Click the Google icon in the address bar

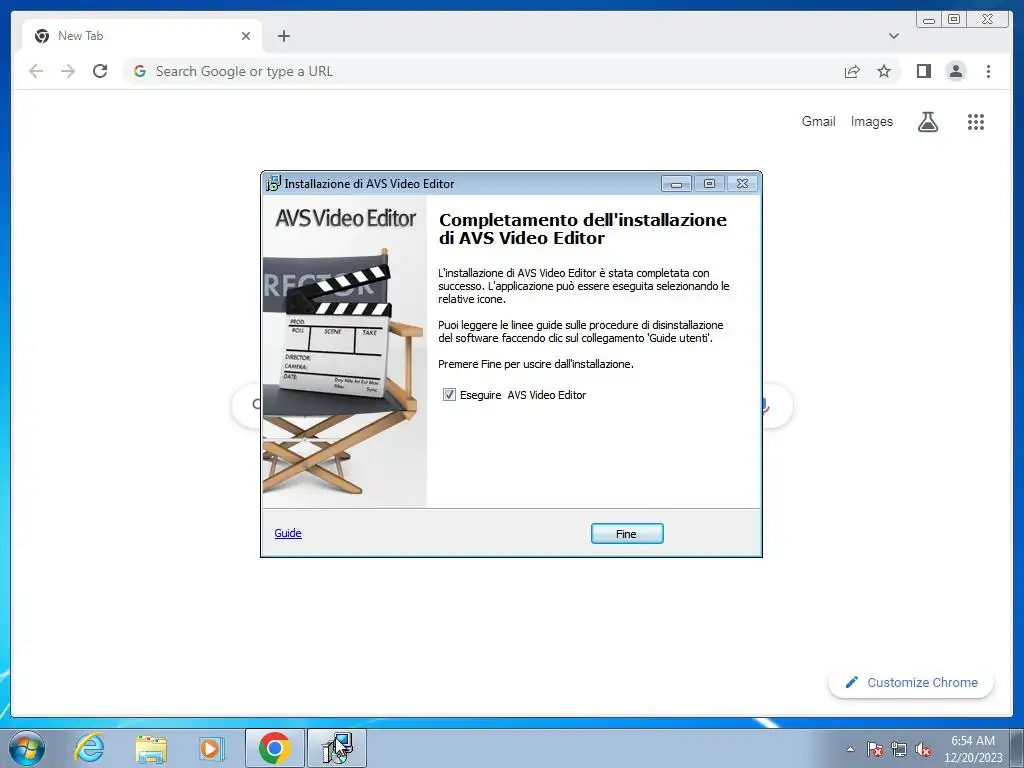pos(140,71)
